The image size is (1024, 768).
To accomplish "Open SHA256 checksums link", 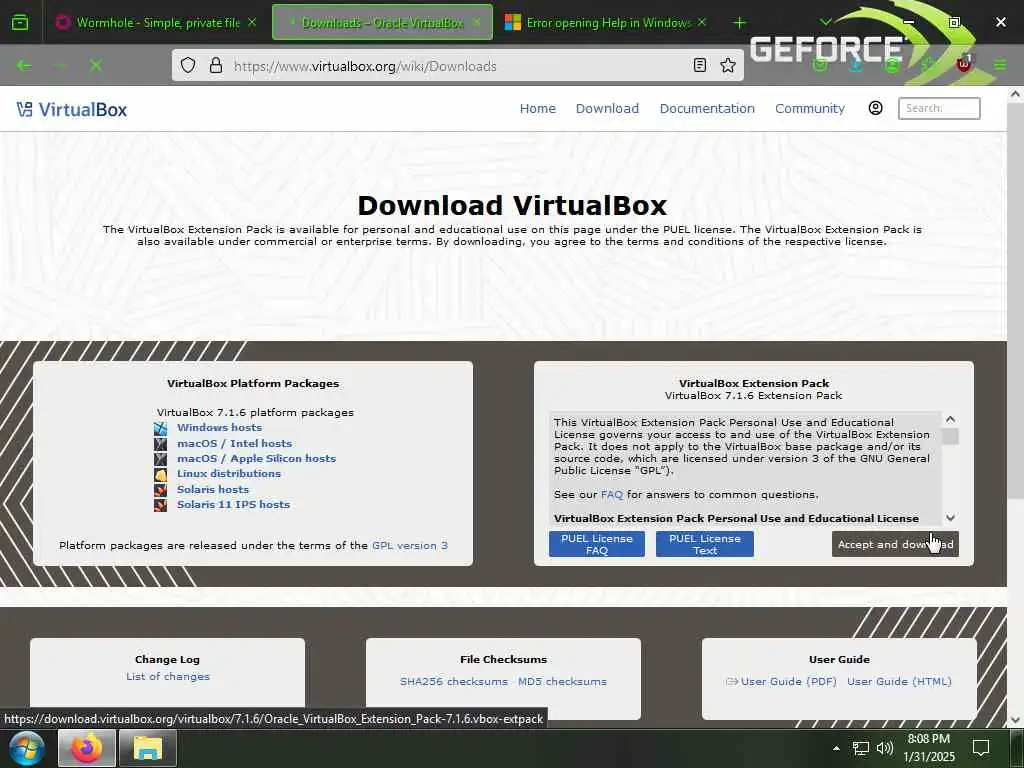I will [x=454, y=682].
